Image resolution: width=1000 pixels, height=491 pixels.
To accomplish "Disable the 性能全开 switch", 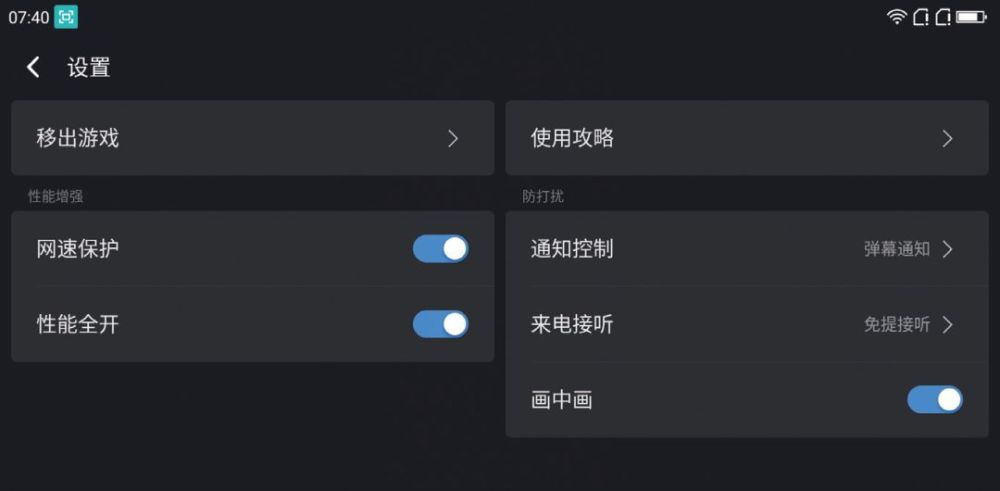I will click(x=440, y=324).
